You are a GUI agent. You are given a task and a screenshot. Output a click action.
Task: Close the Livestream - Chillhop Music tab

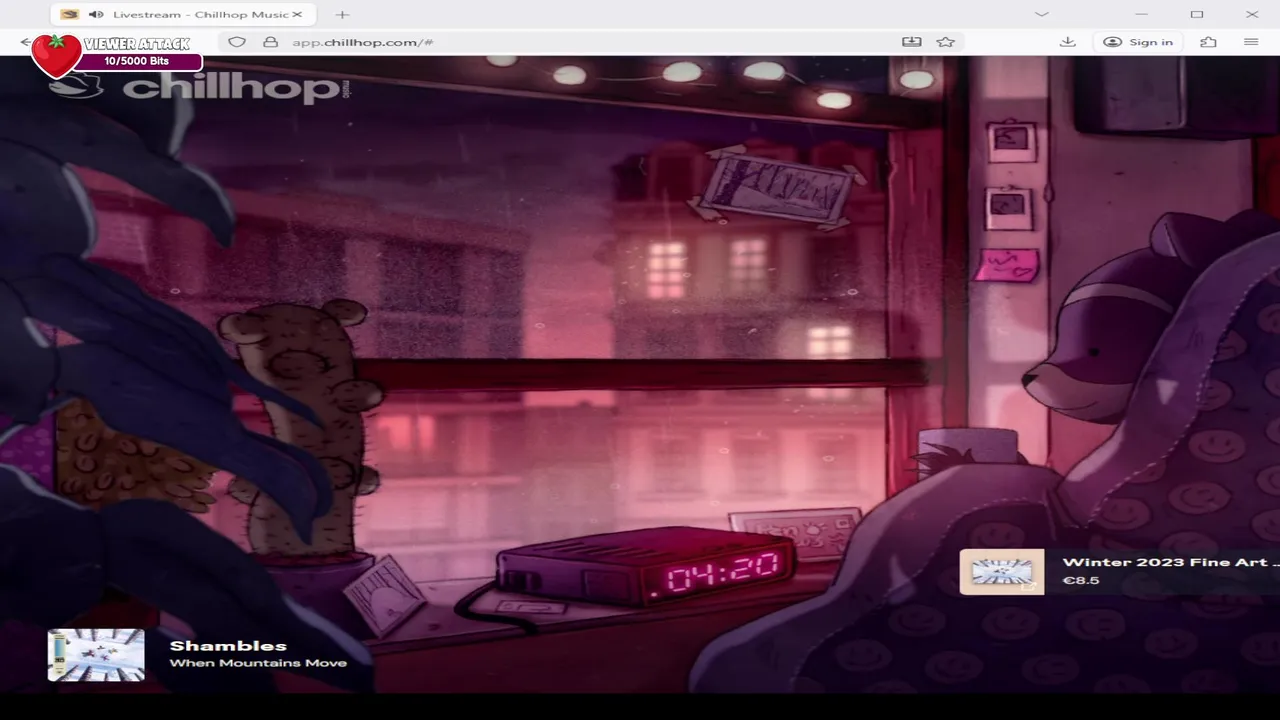(297, 15)
